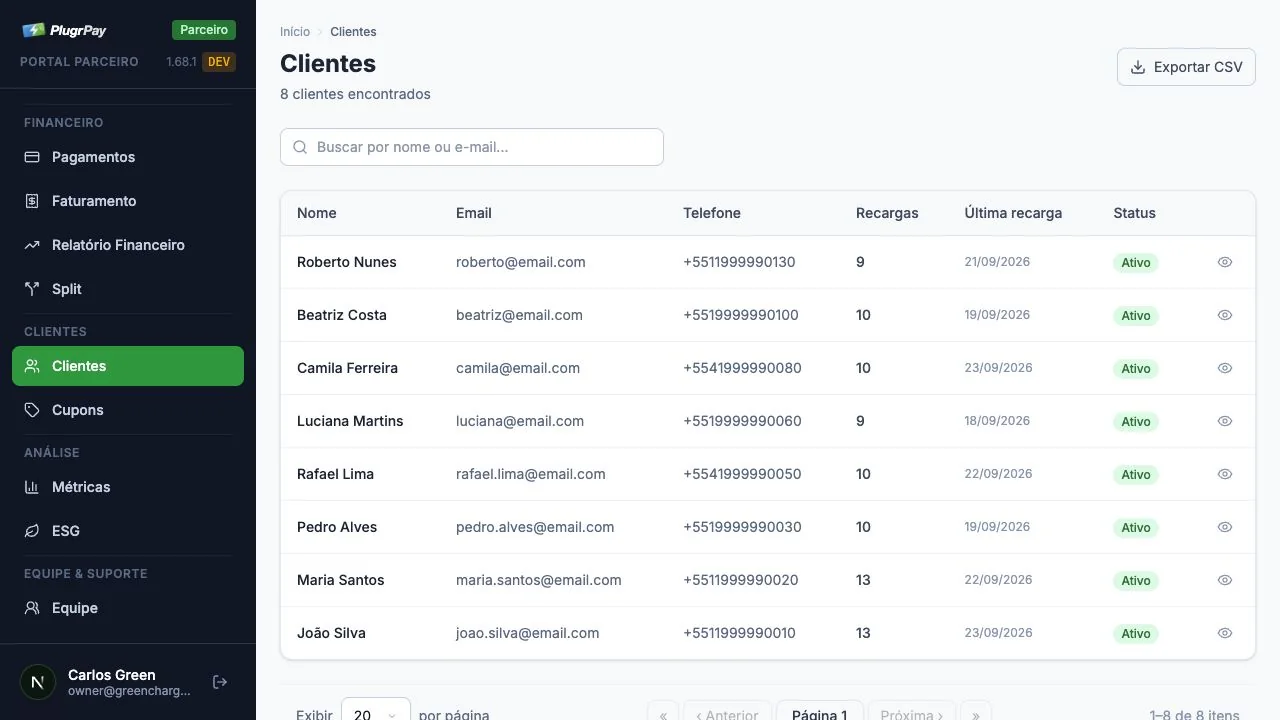Click the email beatriz@email.com
The image size is (1280, 720).
point(519,315)
